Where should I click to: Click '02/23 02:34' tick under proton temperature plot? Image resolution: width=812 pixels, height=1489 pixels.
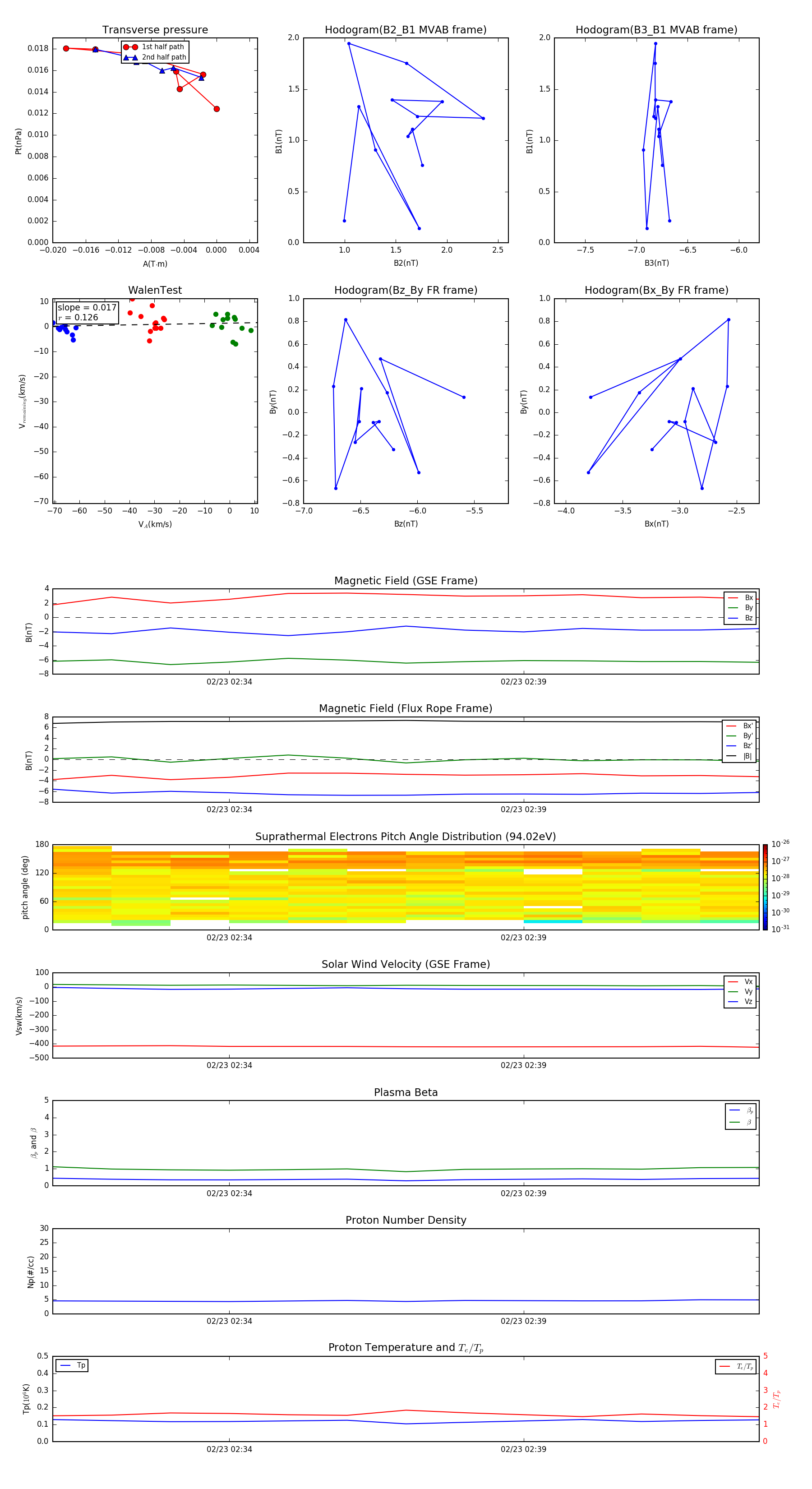point(230,1449)
